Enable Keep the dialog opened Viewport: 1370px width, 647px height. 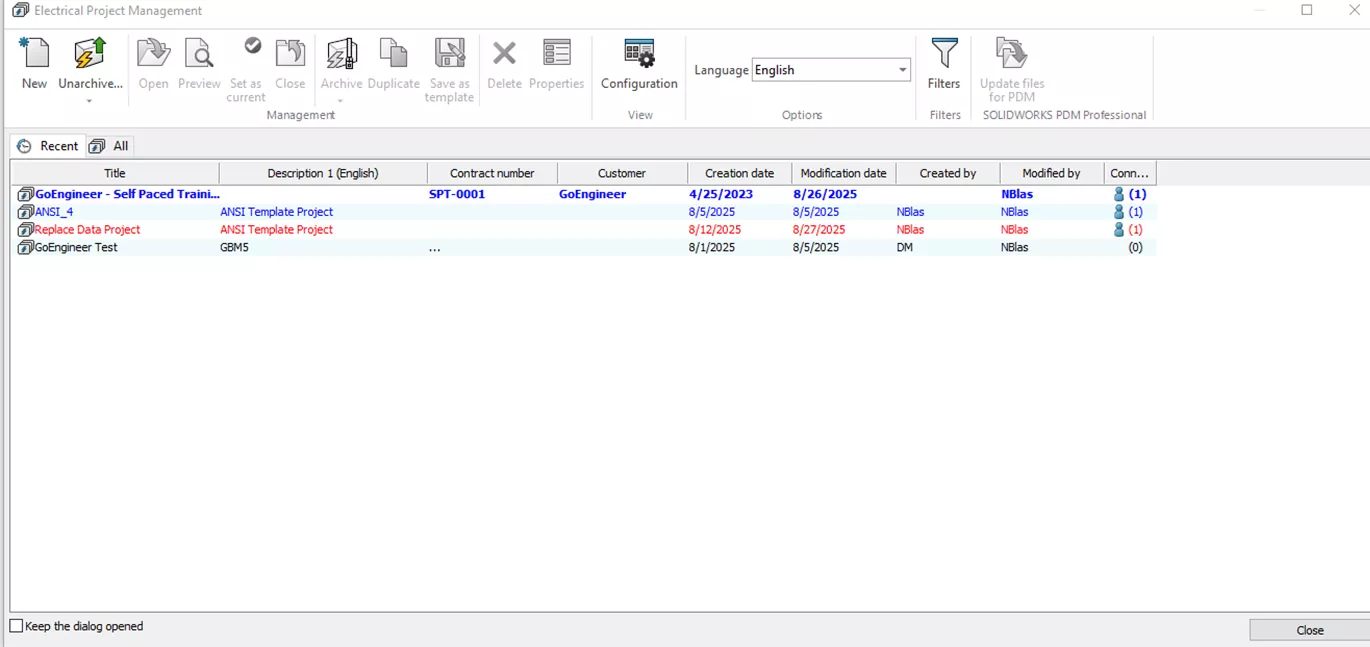point(15,625)
